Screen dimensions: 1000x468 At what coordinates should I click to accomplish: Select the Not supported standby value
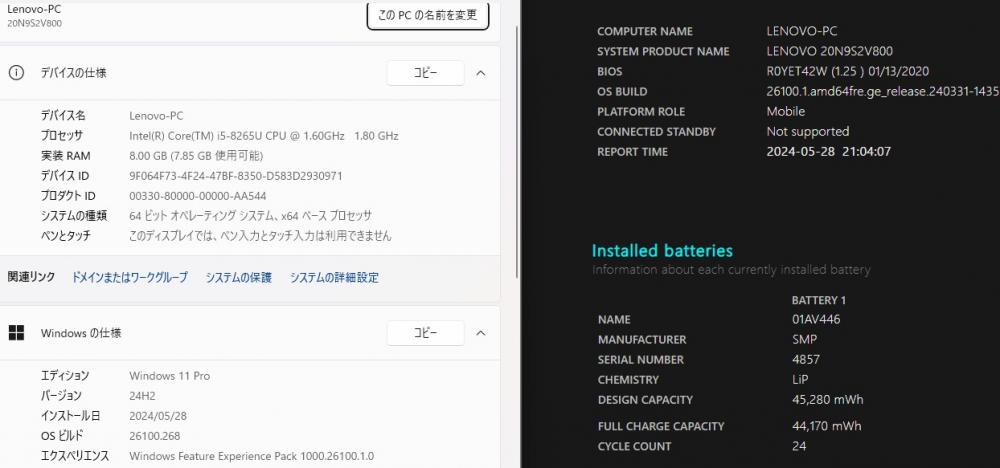807,131
